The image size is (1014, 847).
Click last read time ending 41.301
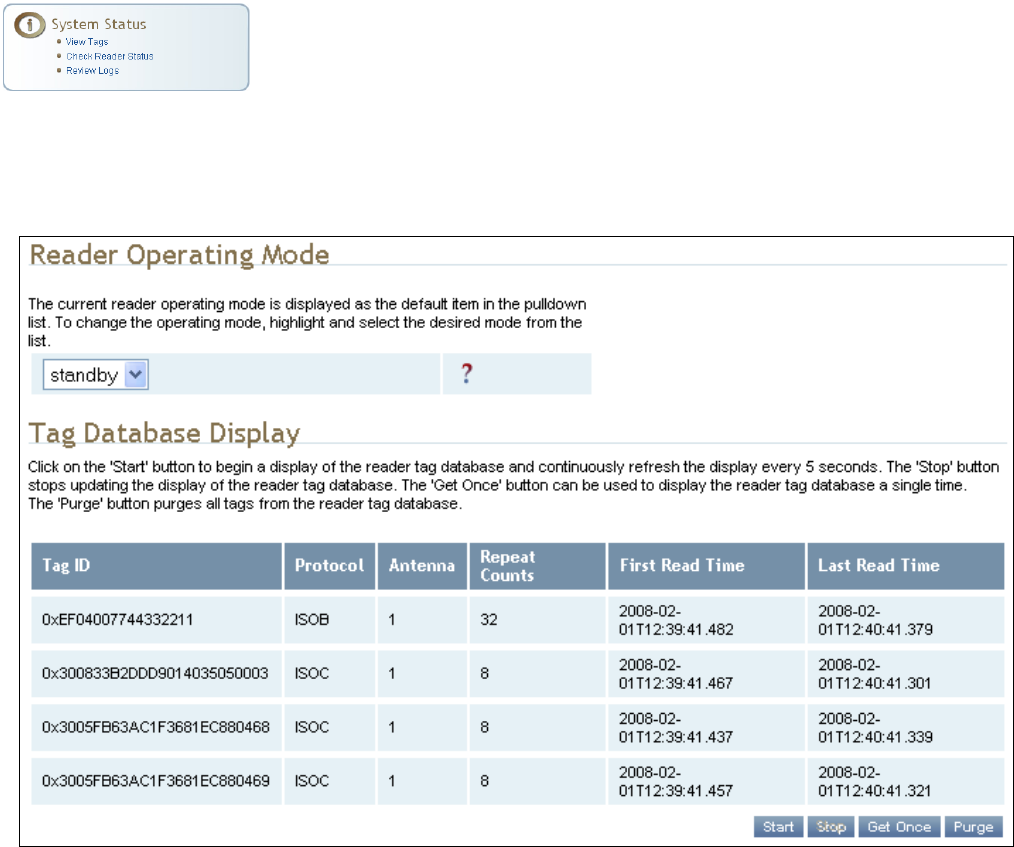874,674
